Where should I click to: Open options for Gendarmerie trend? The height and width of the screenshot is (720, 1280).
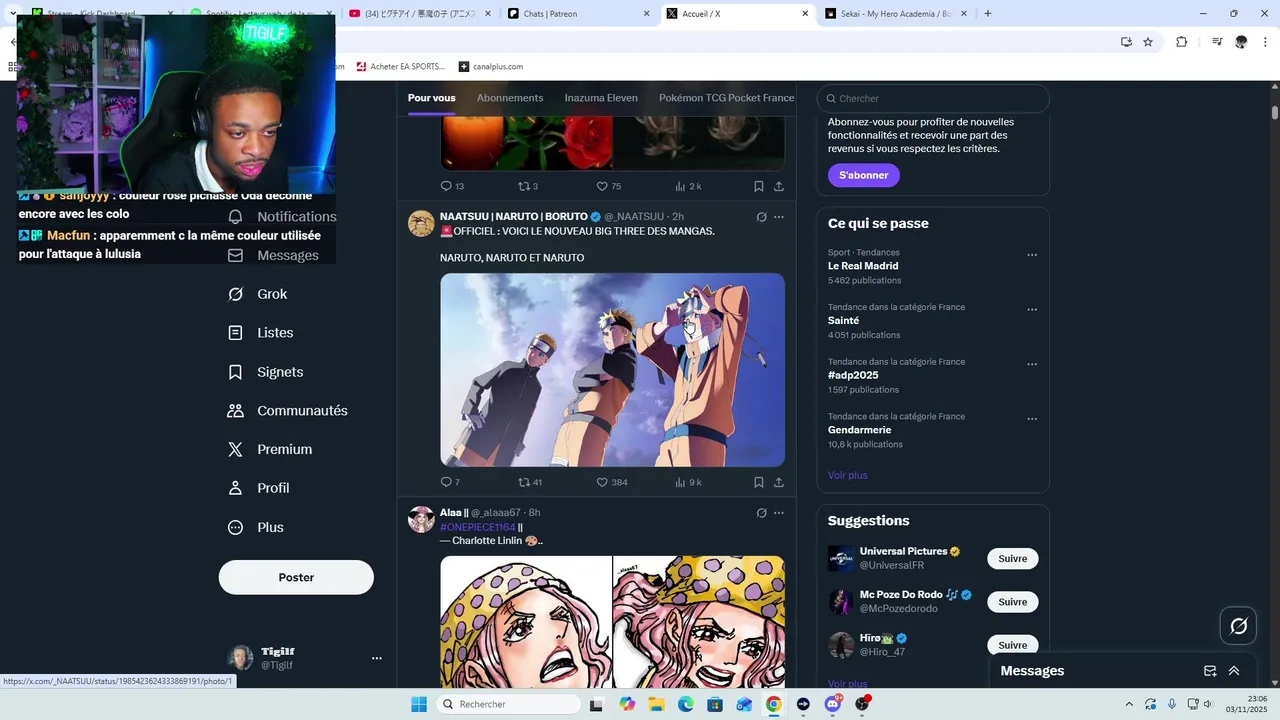pos(1032,419)
